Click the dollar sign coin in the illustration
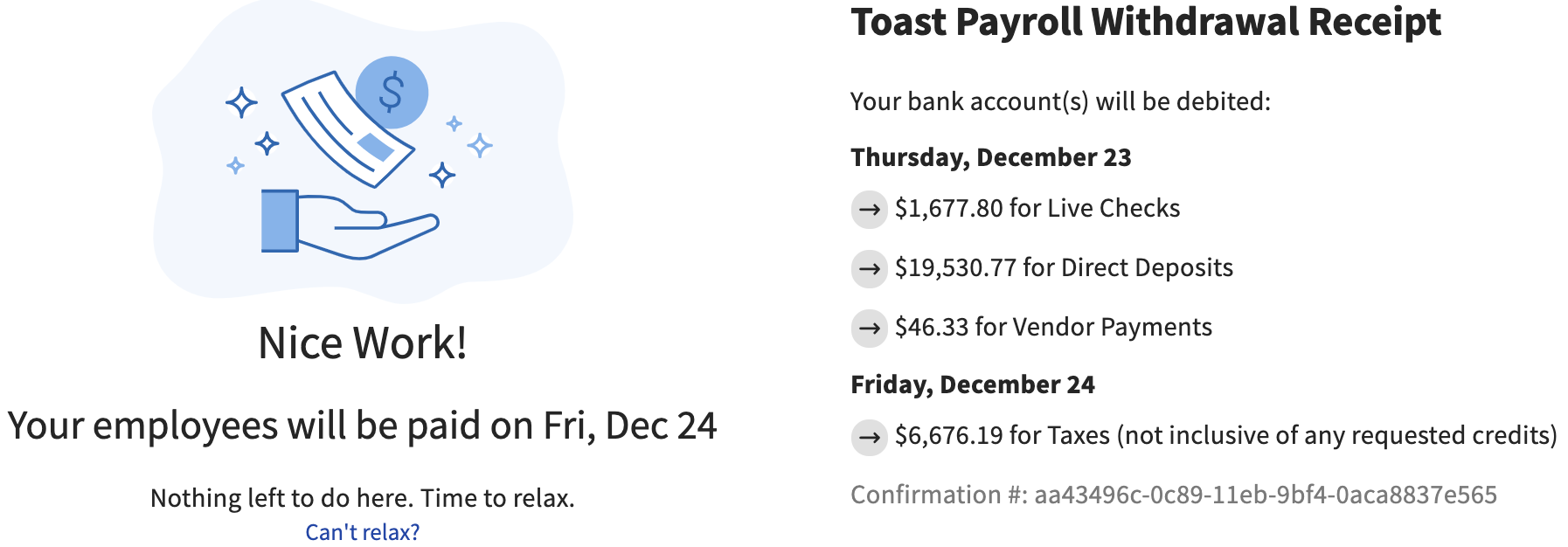This screenshot has height=547, width=1568. [x=391, y=91]
